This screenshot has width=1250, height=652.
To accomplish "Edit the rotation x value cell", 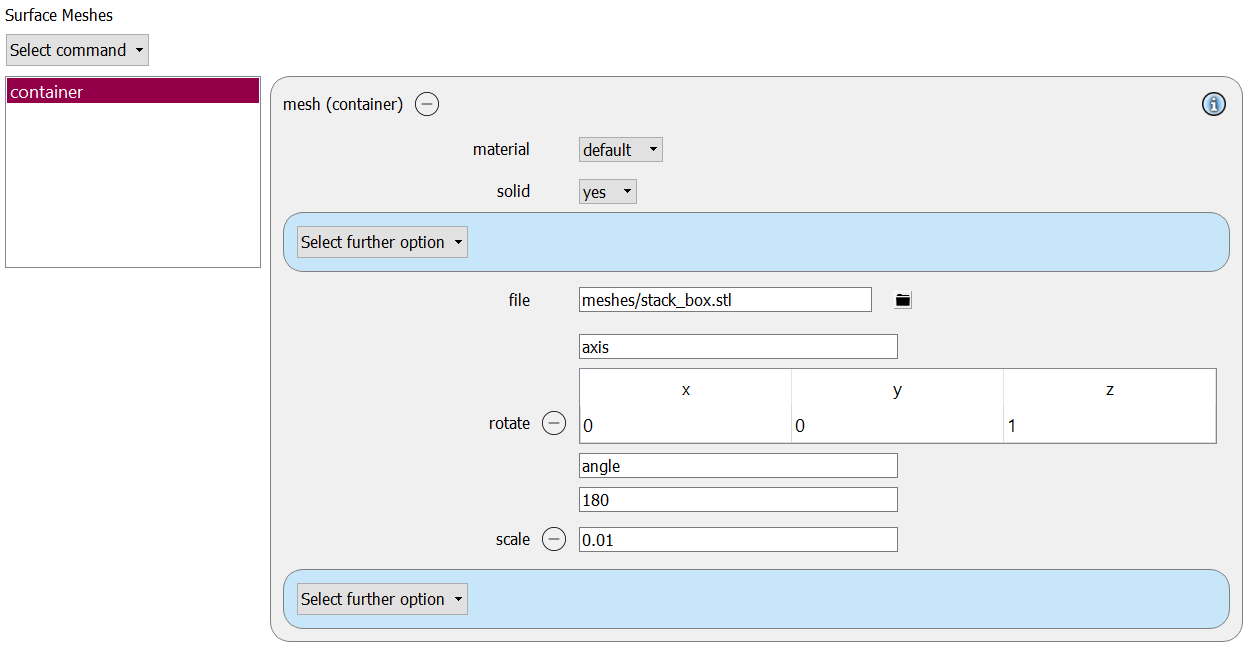I will (x=685, y=426).
